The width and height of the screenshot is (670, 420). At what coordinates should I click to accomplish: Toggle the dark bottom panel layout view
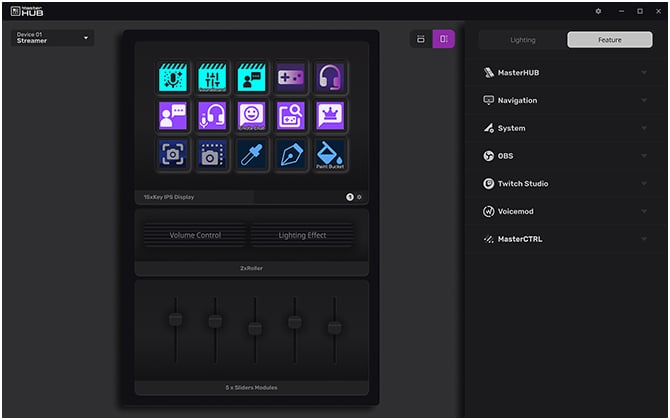(421, 39)
